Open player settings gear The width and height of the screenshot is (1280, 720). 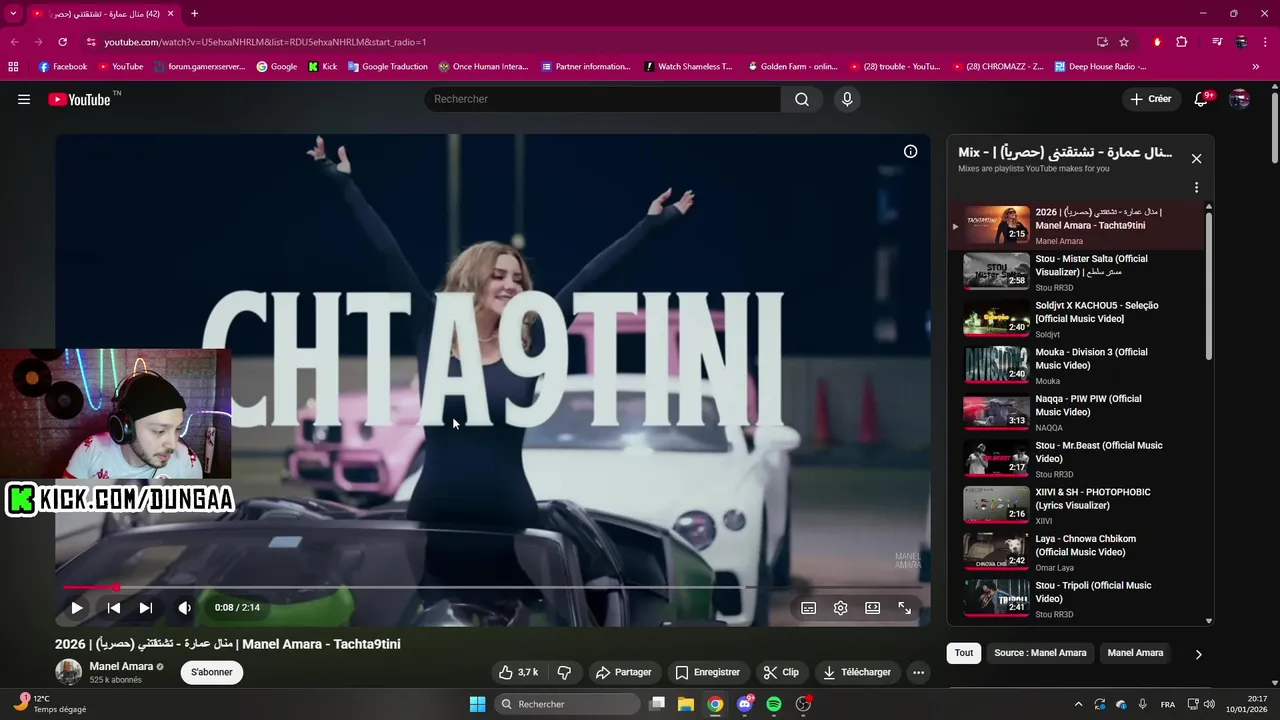coord(841,608)
